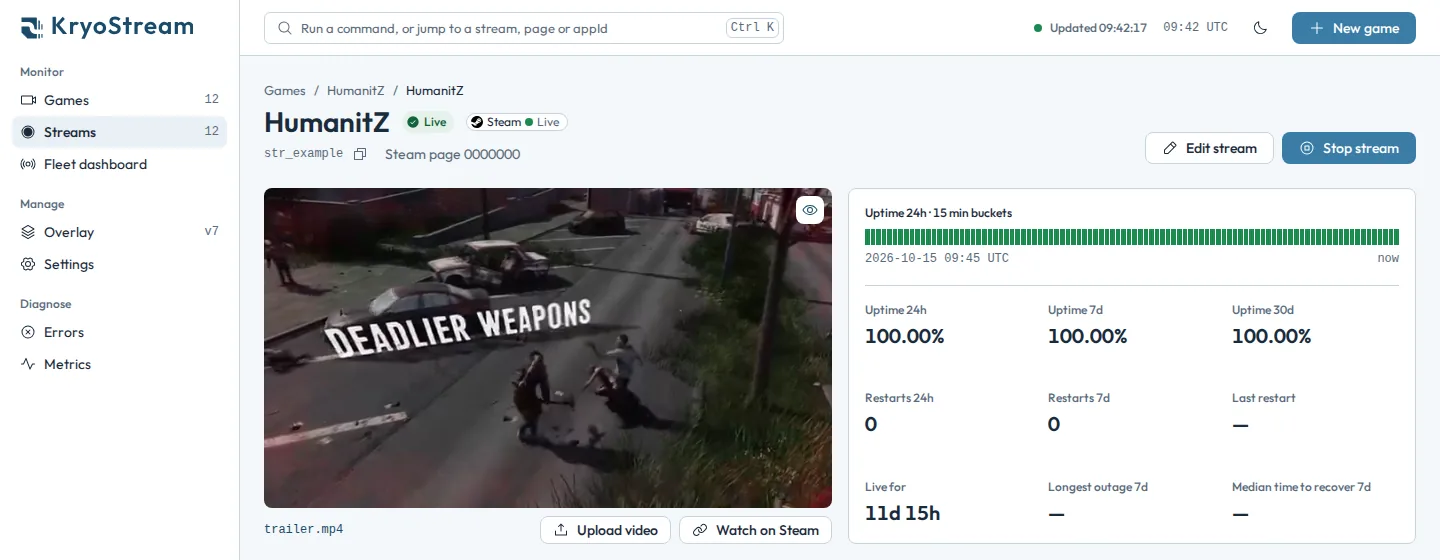Click the chain link icon on Watch on Steam
Image resolution: width=1440 pixels, height=560 pixels.
point(700,530)
